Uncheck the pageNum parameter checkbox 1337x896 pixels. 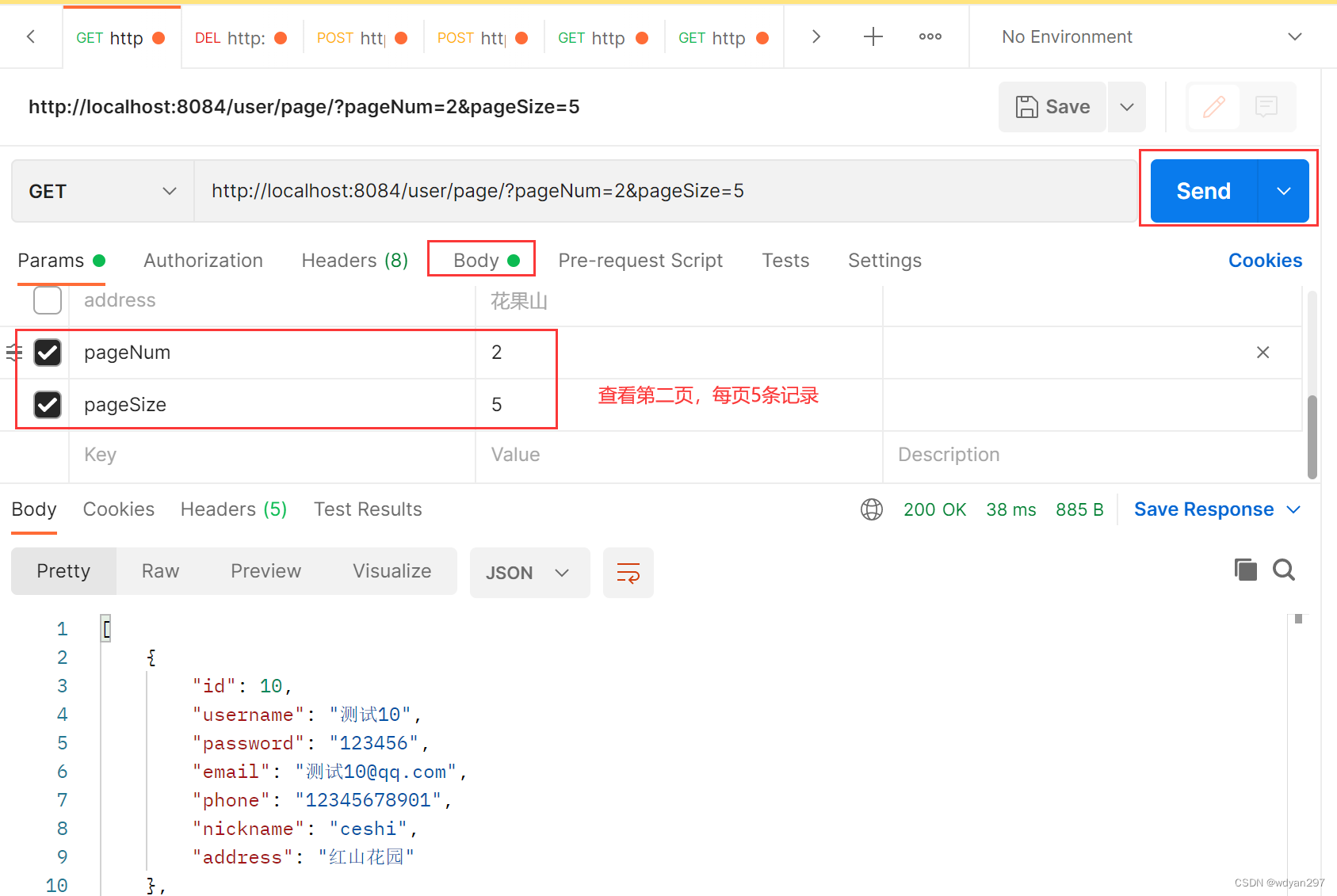tap(48, 353)
